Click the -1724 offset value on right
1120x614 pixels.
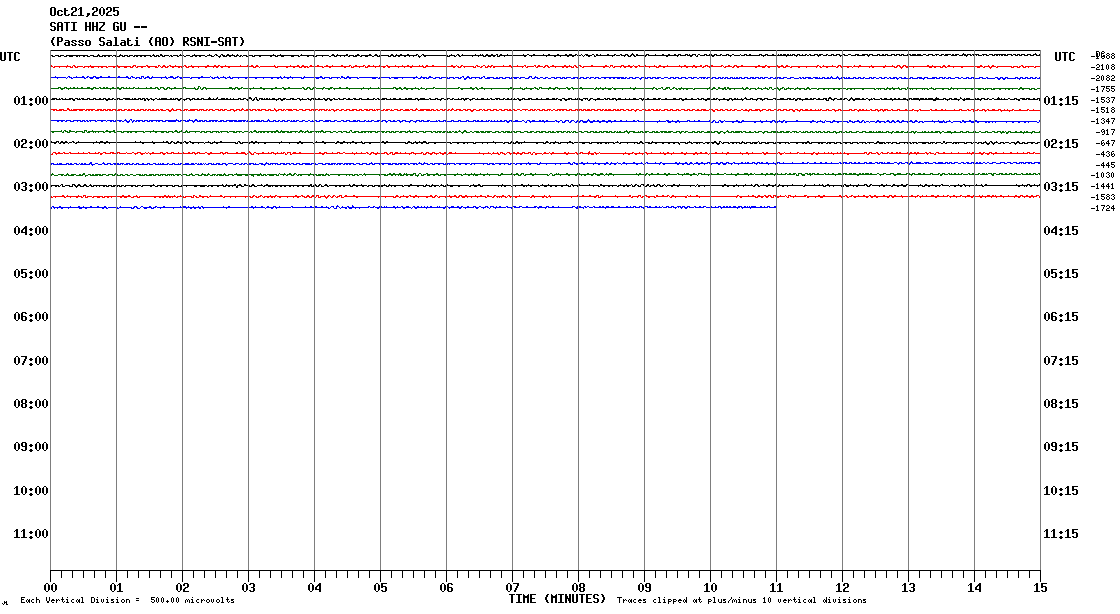(1103, 208)
